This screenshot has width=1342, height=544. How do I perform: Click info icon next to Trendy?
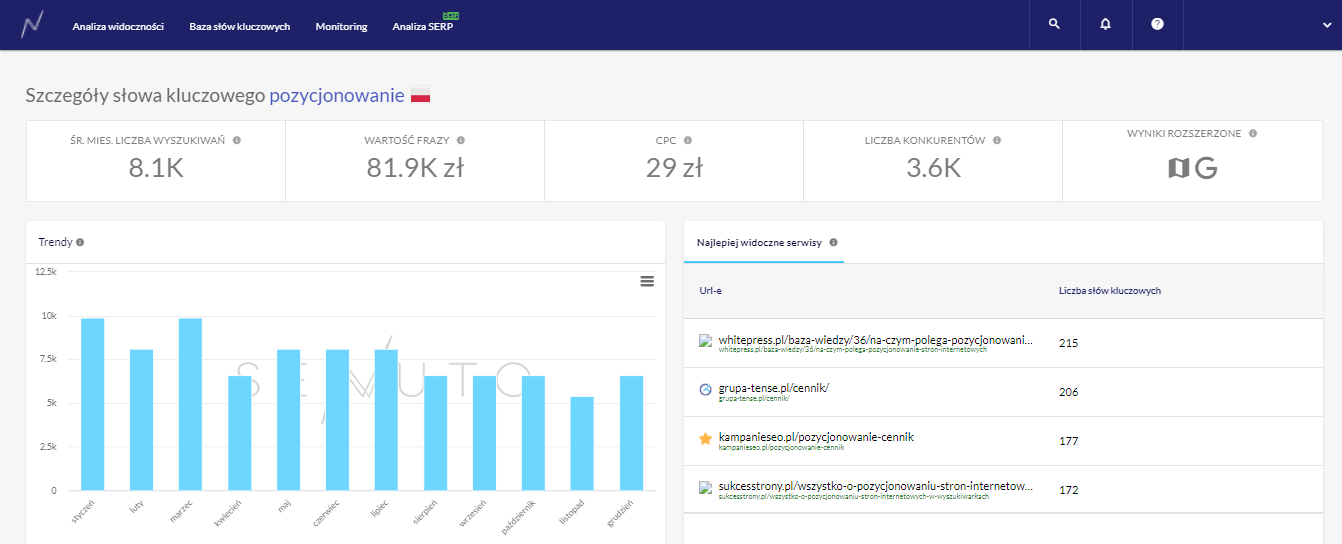[x=80, y=242]
